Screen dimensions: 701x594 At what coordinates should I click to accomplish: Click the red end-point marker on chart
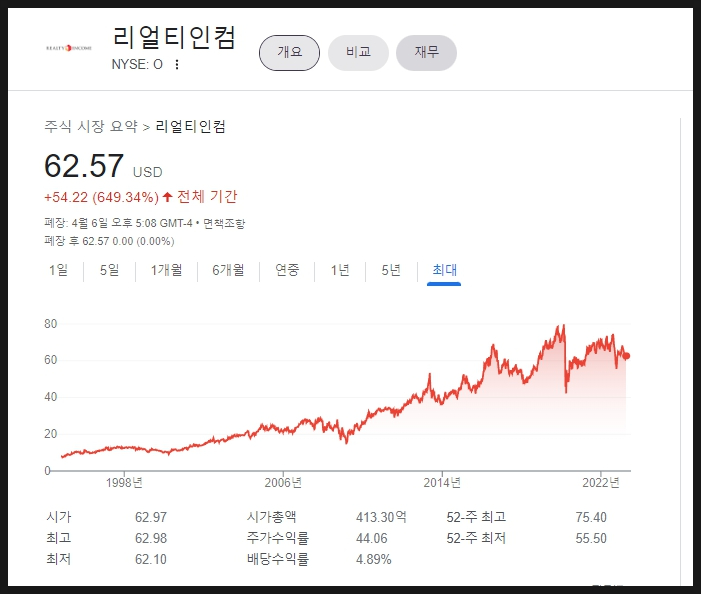(627, 356)
